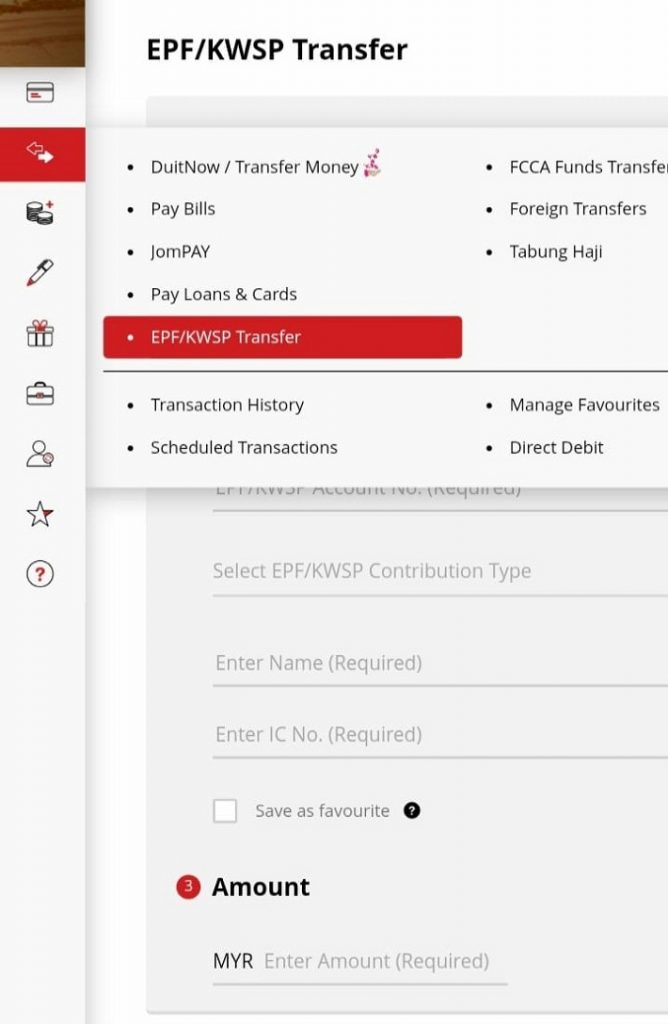
Task: Tick the Save as favourite checkbox
Action: click(225, 810)
